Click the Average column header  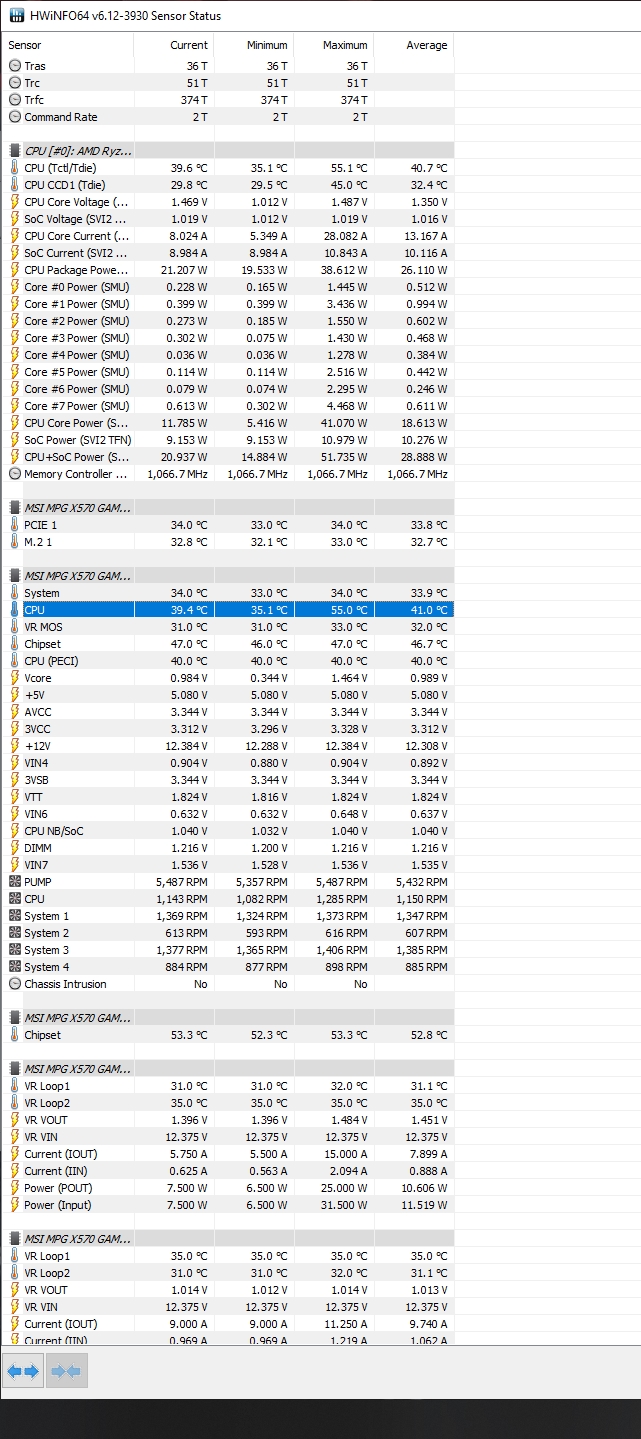point(413,45)
